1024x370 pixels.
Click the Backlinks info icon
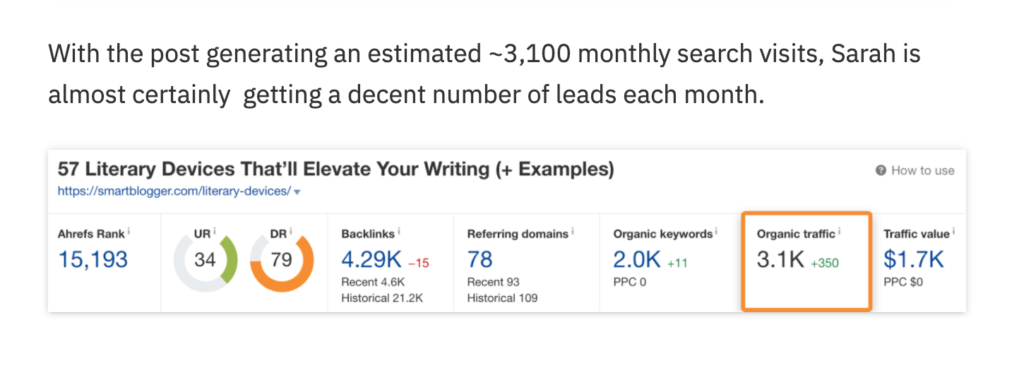click(399, 231)
